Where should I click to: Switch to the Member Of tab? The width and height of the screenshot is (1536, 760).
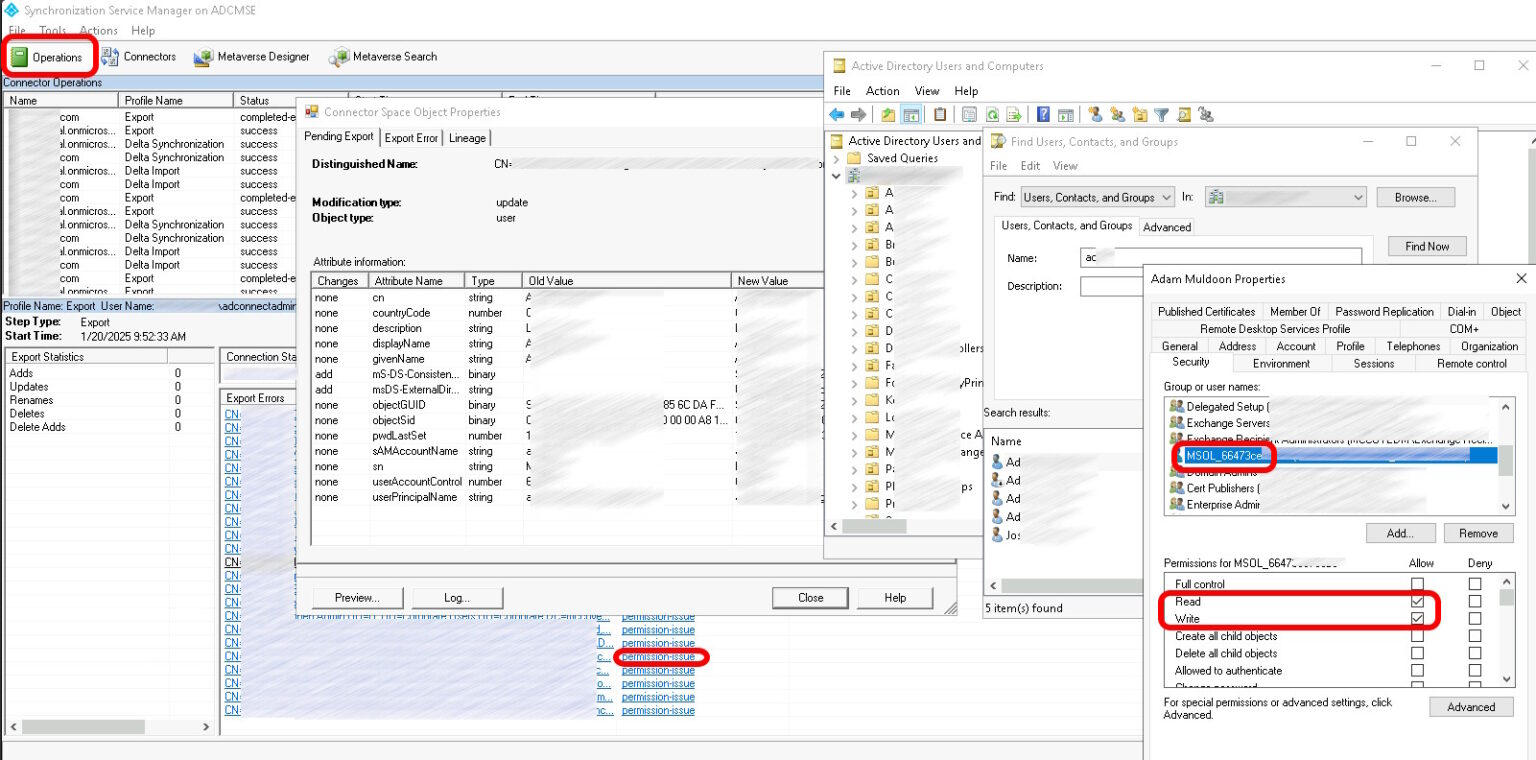pyautogui.click(x=1295, y=311)
